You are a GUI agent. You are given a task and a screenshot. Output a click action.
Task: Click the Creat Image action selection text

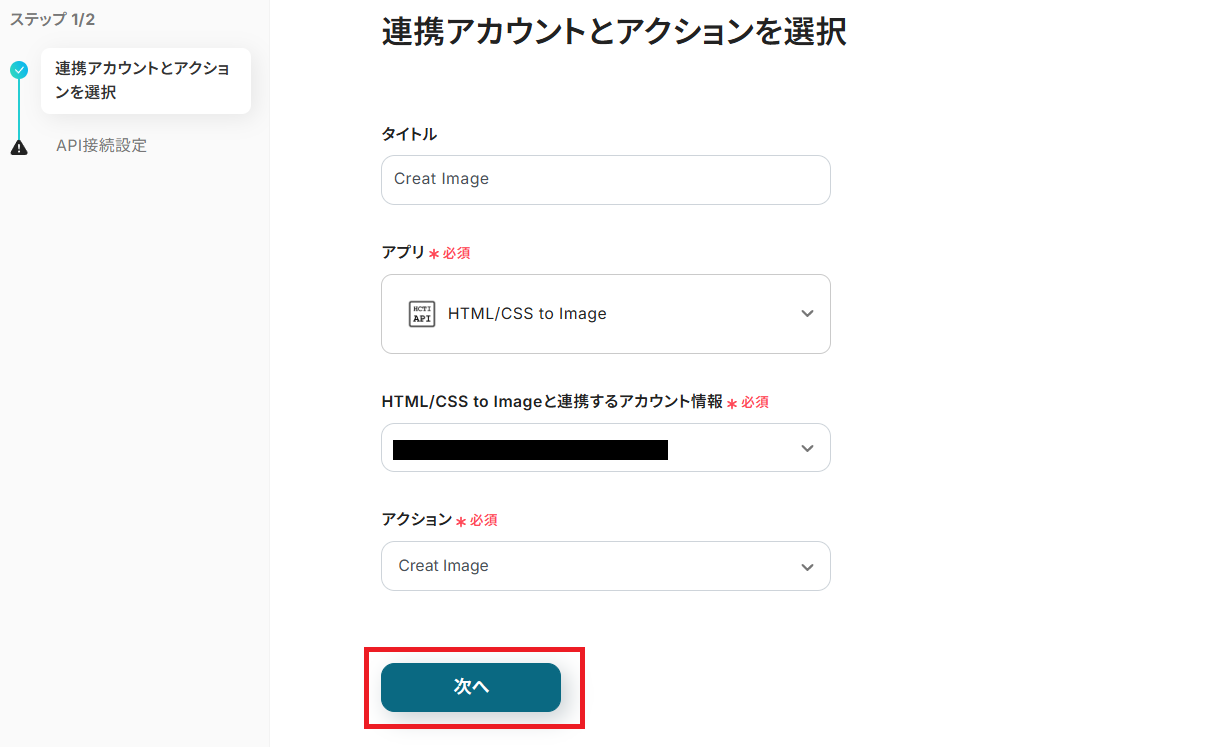(444, 566)
